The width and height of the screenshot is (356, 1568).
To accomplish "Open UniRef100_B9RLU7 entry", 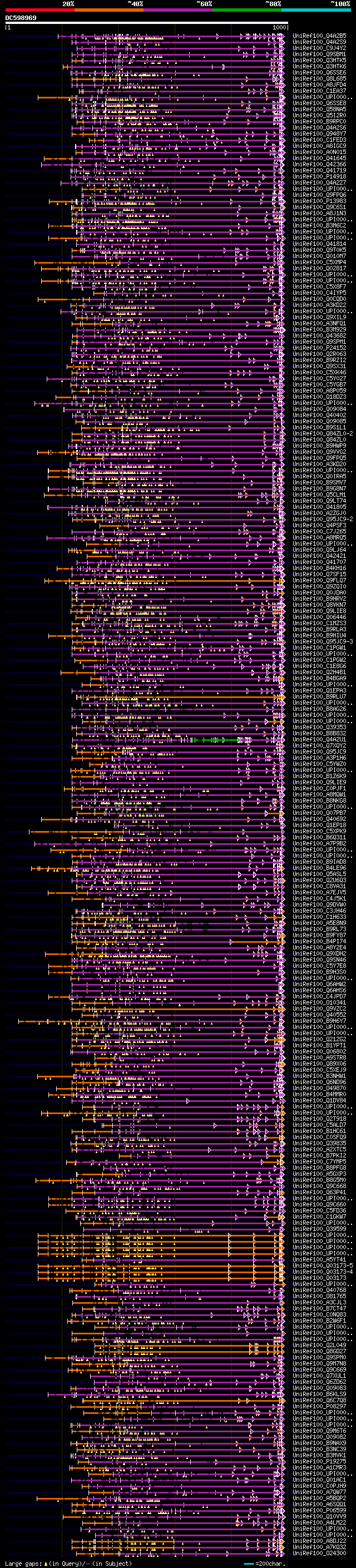I will [x=319, y=696].
